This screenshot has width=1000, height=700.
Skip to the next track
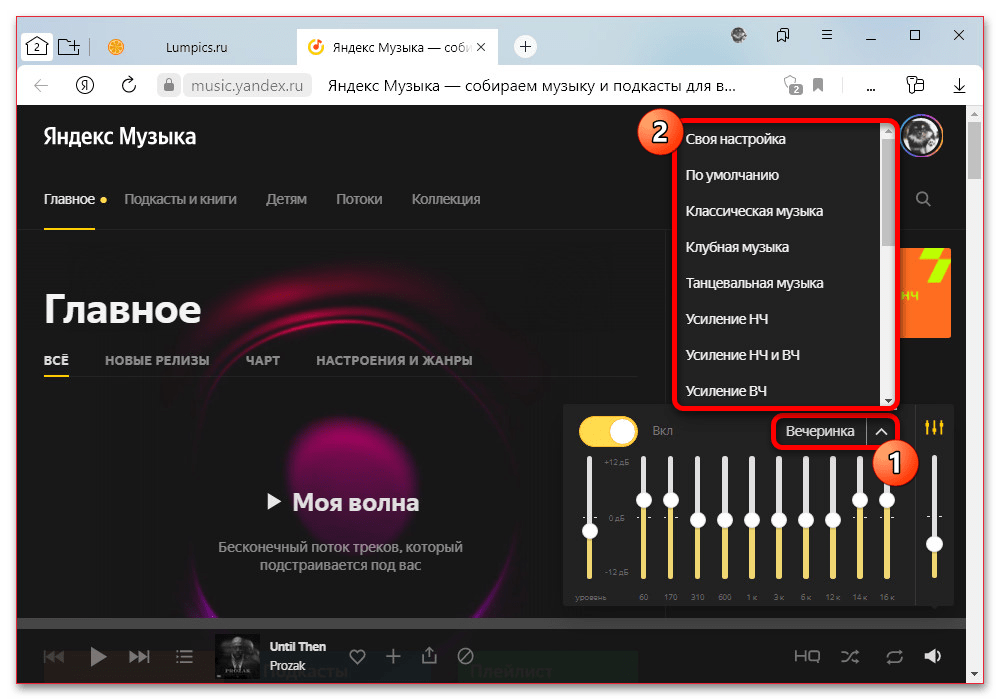[139, 656]
